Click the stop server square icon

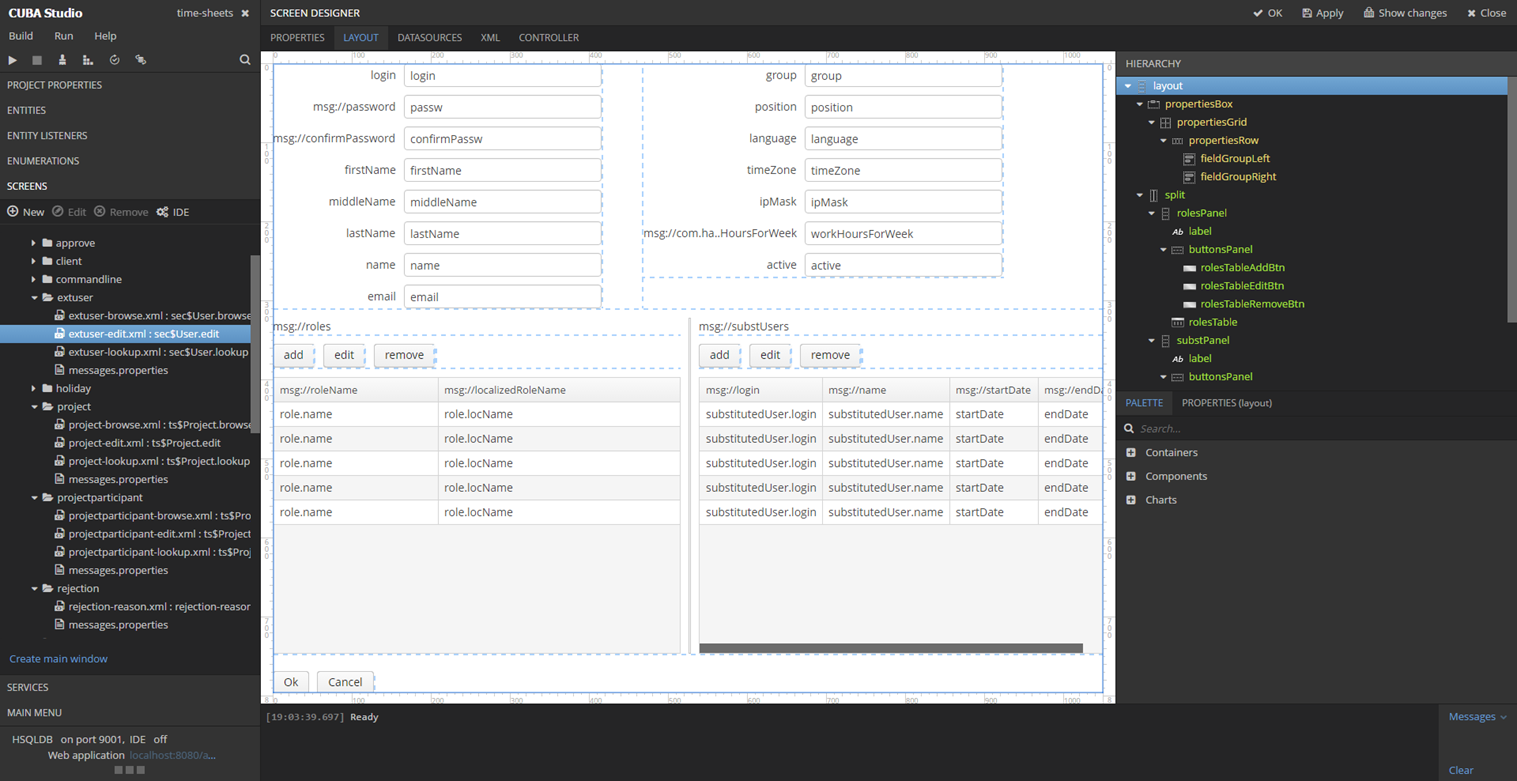pyautogui.click(x=37, y=60)
